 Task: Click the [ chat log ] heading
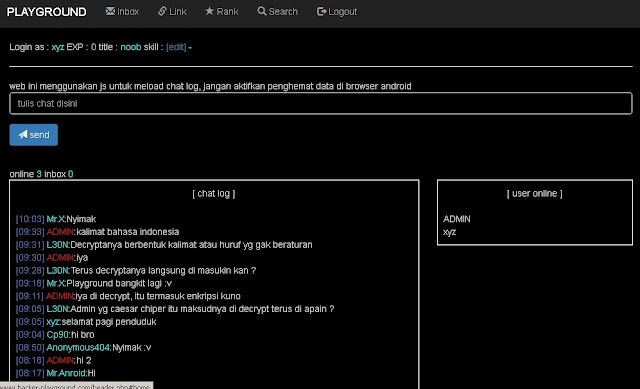[x=214, y=193]
